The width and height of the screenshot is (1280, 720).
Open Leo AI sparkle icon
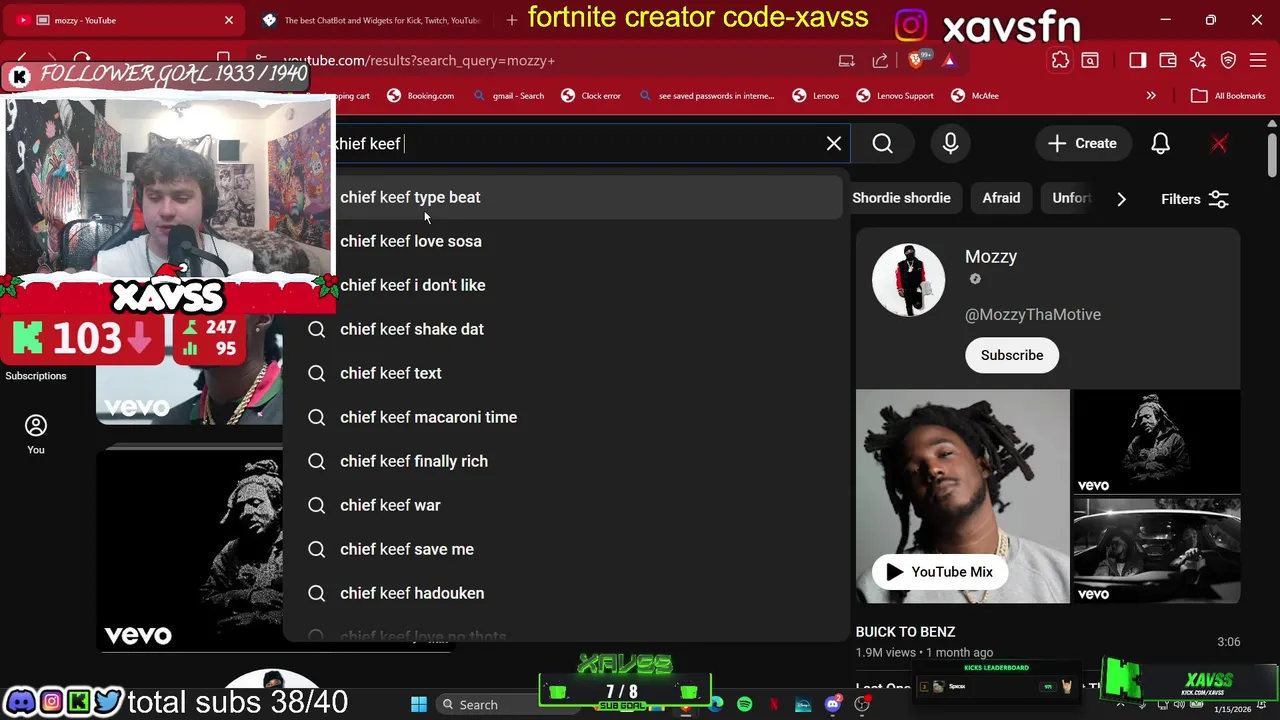coord(1198,60)
